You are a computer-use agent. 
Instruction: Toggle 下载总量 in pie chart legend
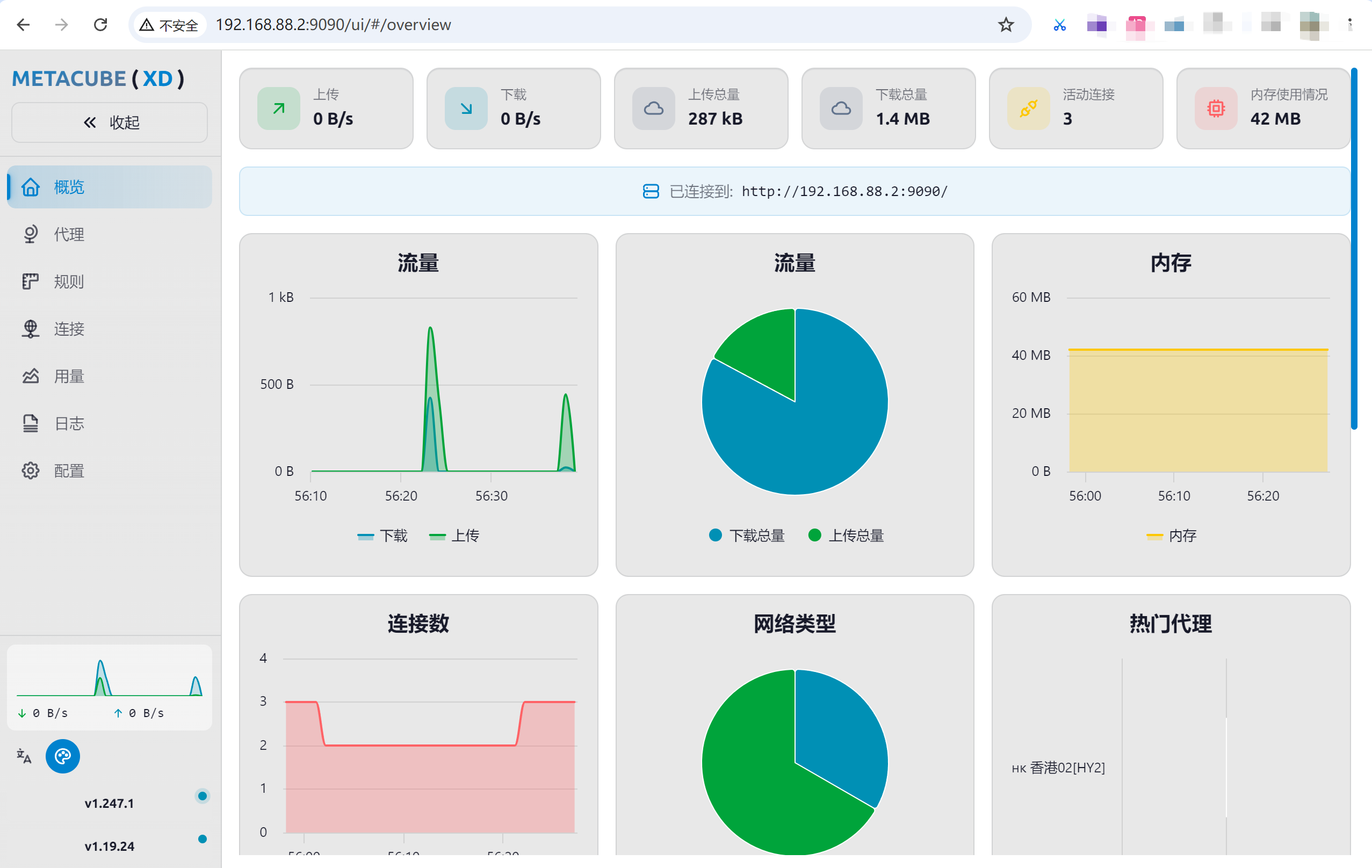tap(747, 536)
